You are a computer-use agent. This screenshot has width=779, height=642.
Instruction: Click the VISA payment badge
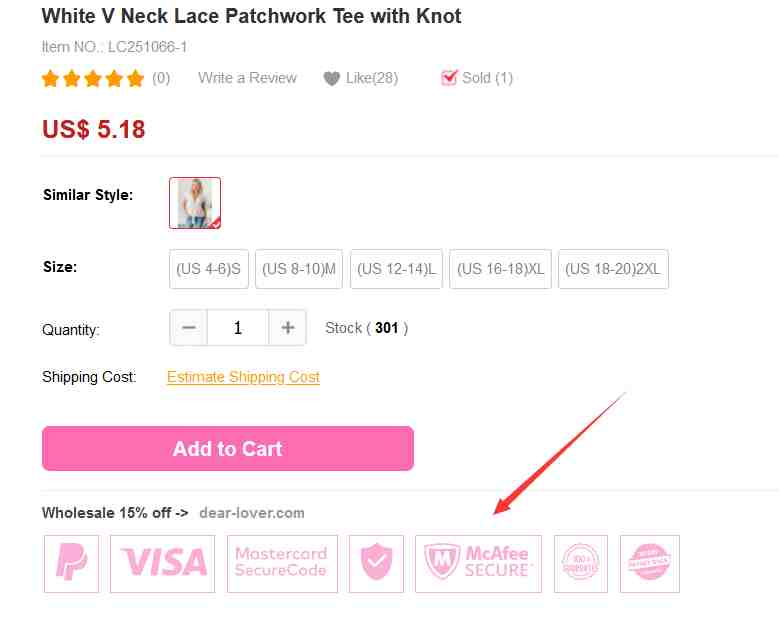[x=162, y=563]
